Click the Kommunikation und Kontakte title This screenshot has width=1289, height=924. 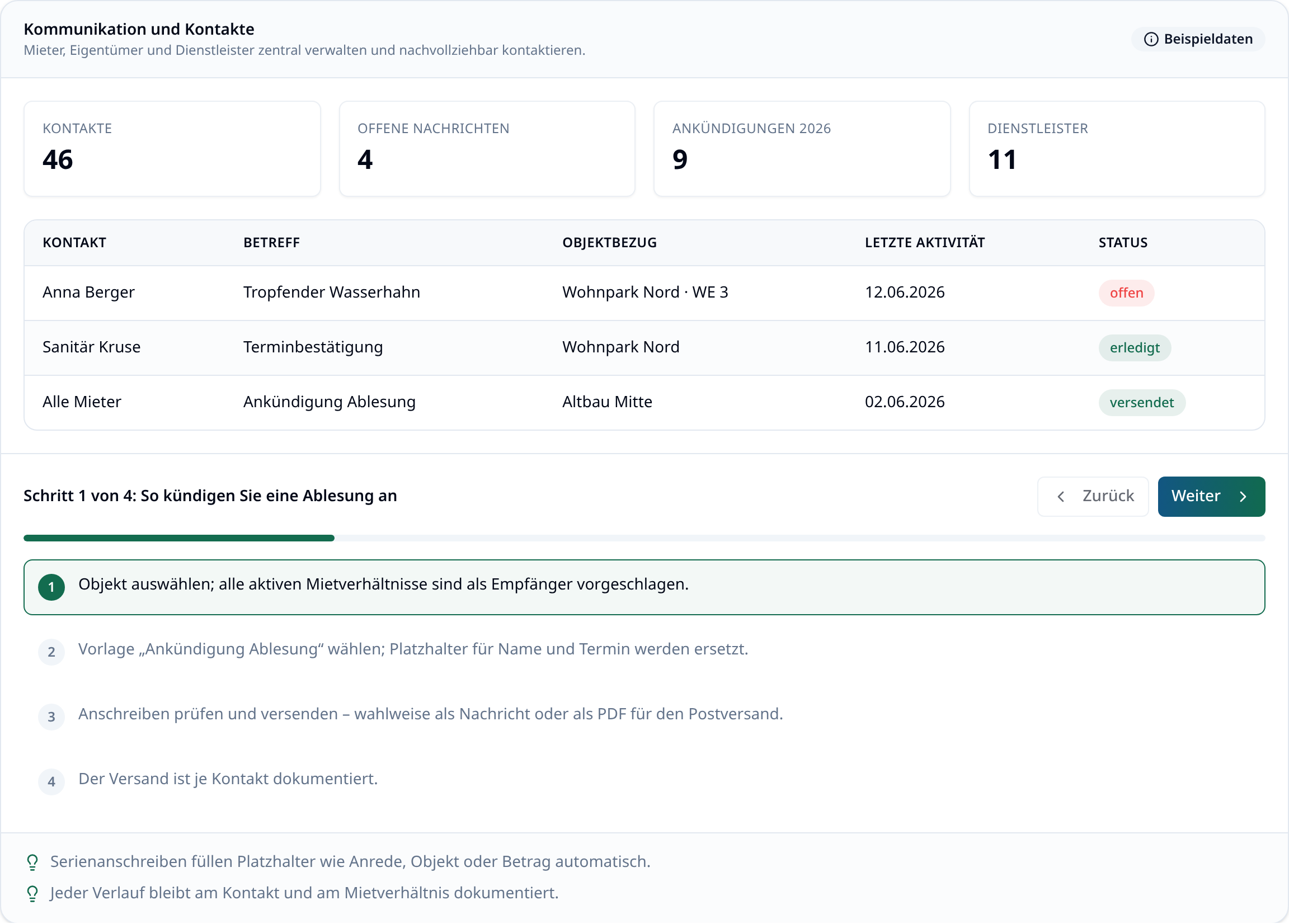click(139, 29)
